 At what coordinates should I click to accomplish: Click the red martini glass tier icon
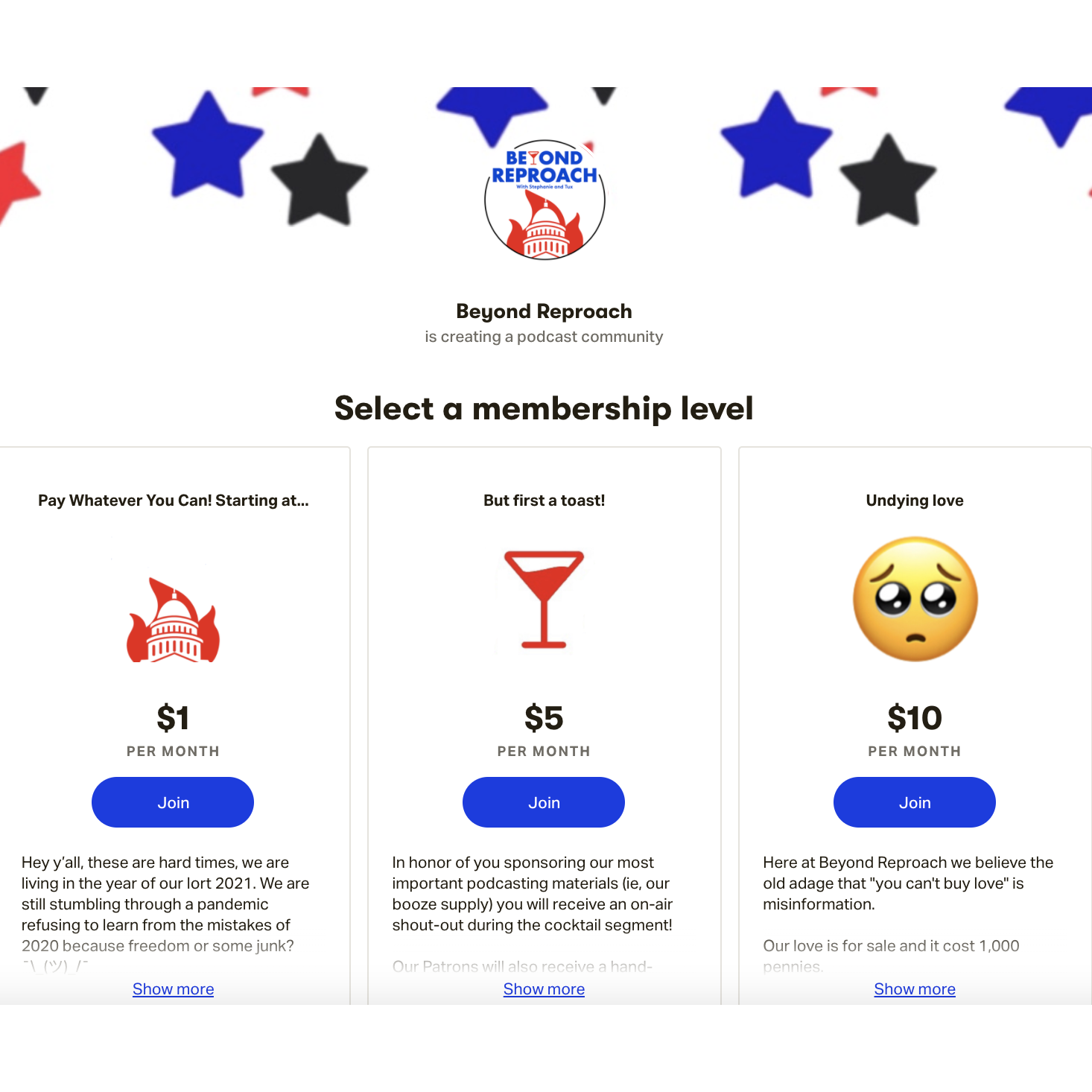pos(544,599)
